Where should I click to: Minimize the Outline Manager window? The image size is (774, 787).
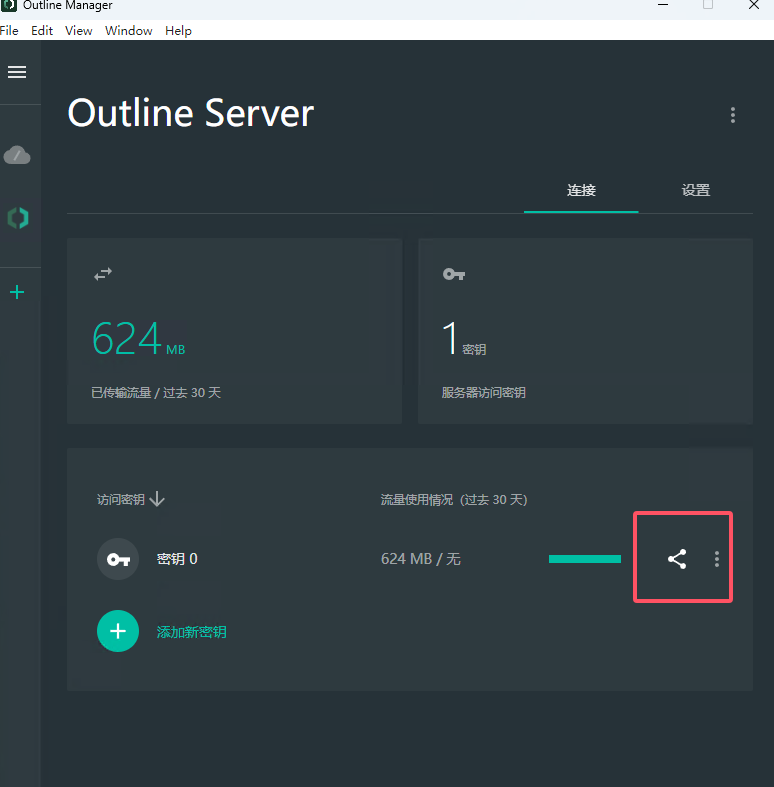[663, 5]
